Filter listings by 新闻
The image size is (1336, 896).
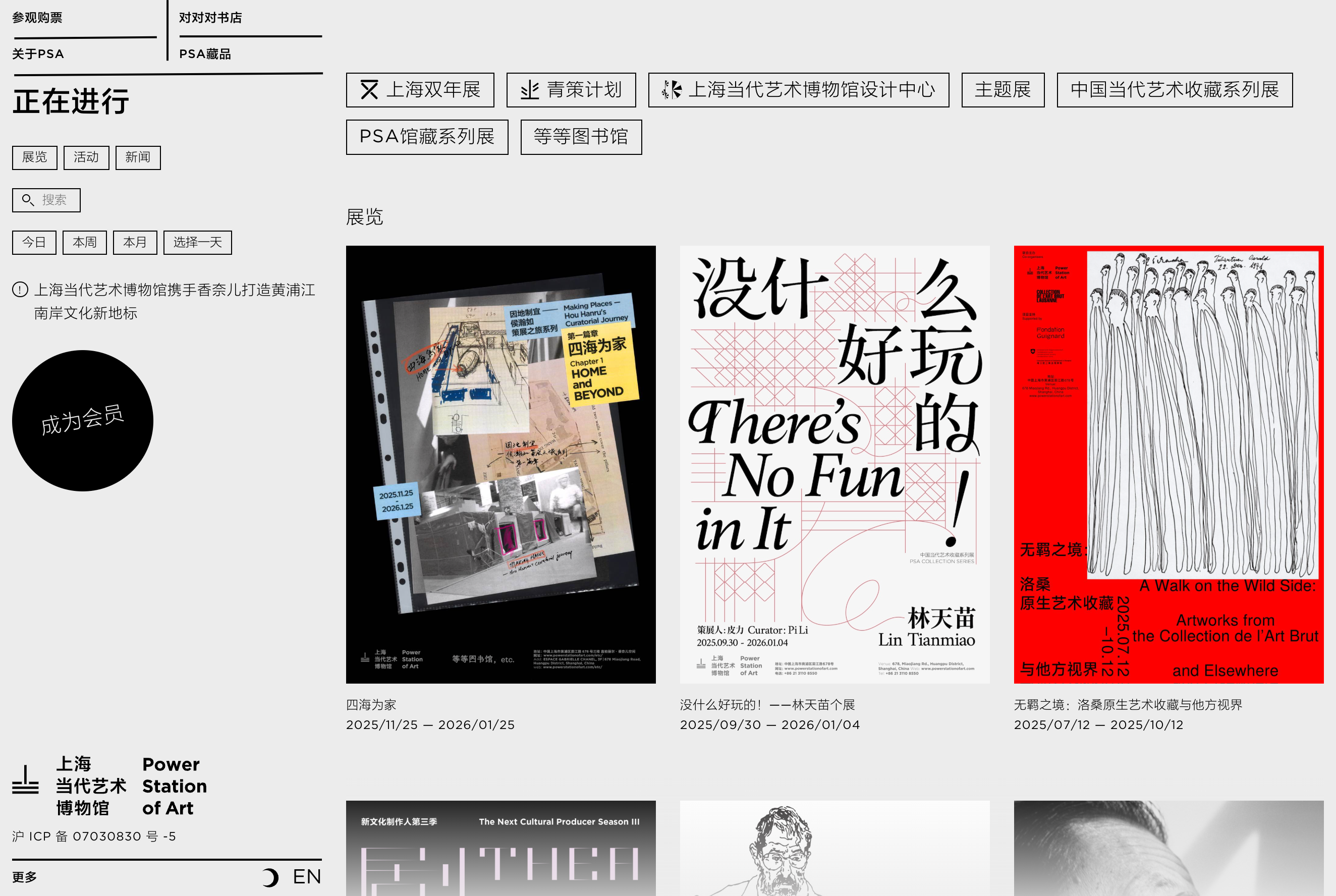(x=138, y=157)
